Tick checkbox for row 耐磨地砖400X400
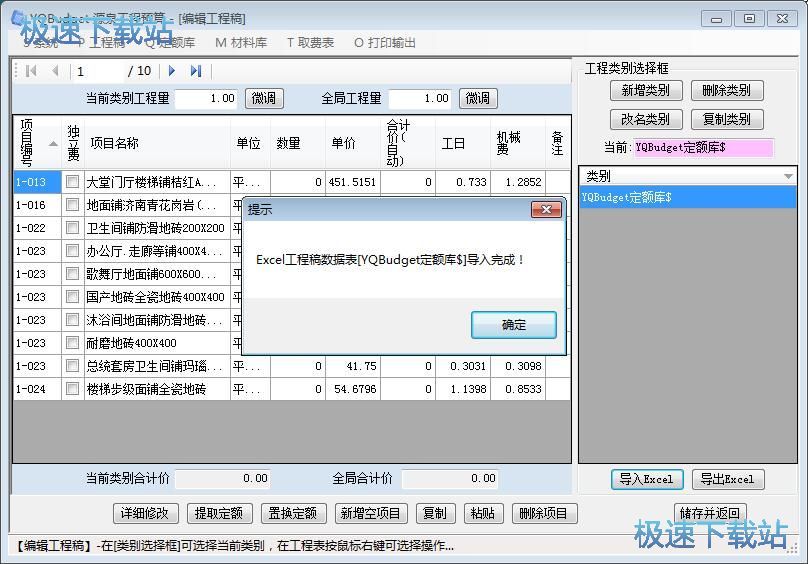The height and width of the screenshot is (564, 808). [x=73, y=343]
